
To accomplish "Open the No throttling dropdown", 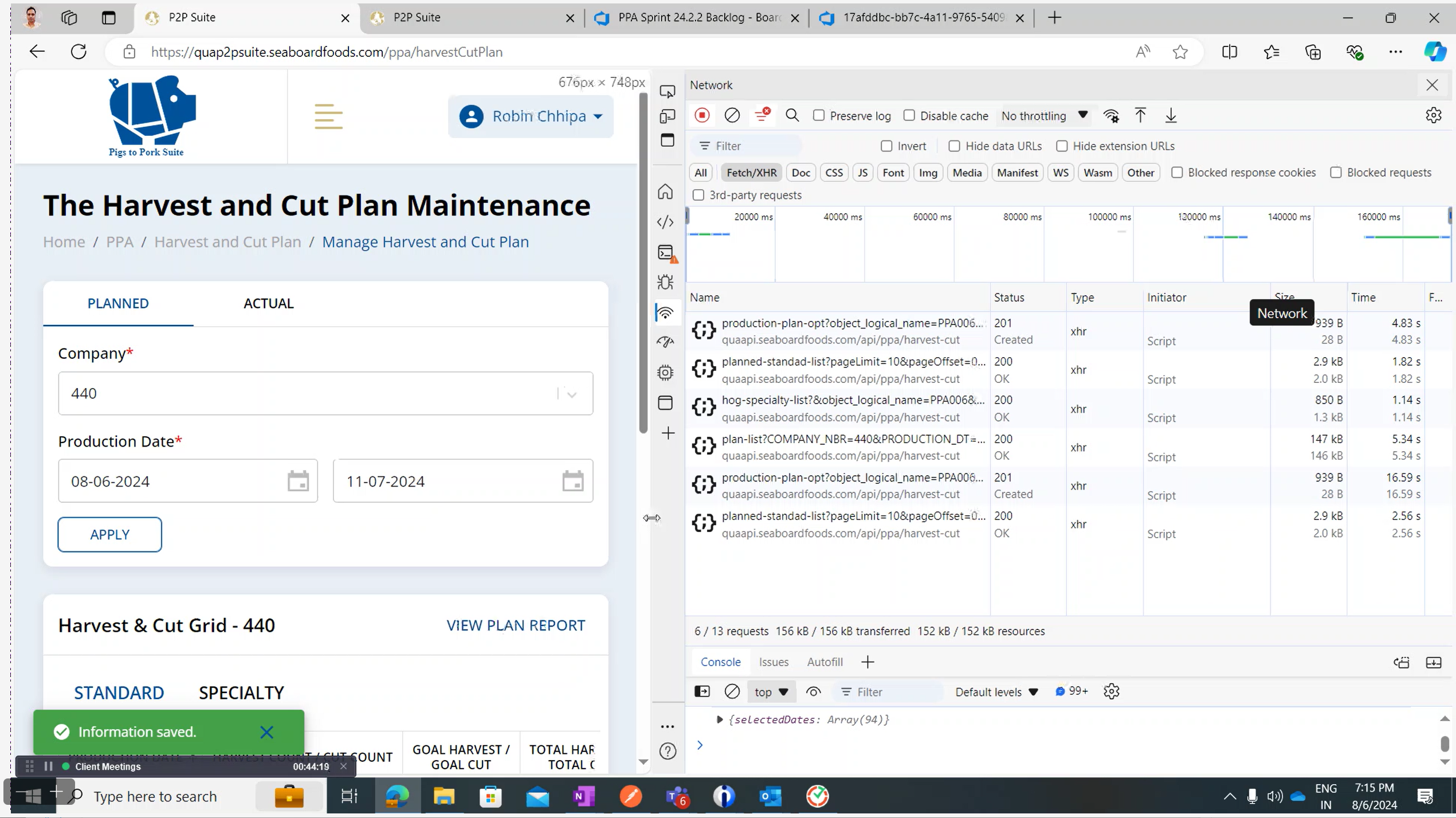I will tap(1043, 115).
